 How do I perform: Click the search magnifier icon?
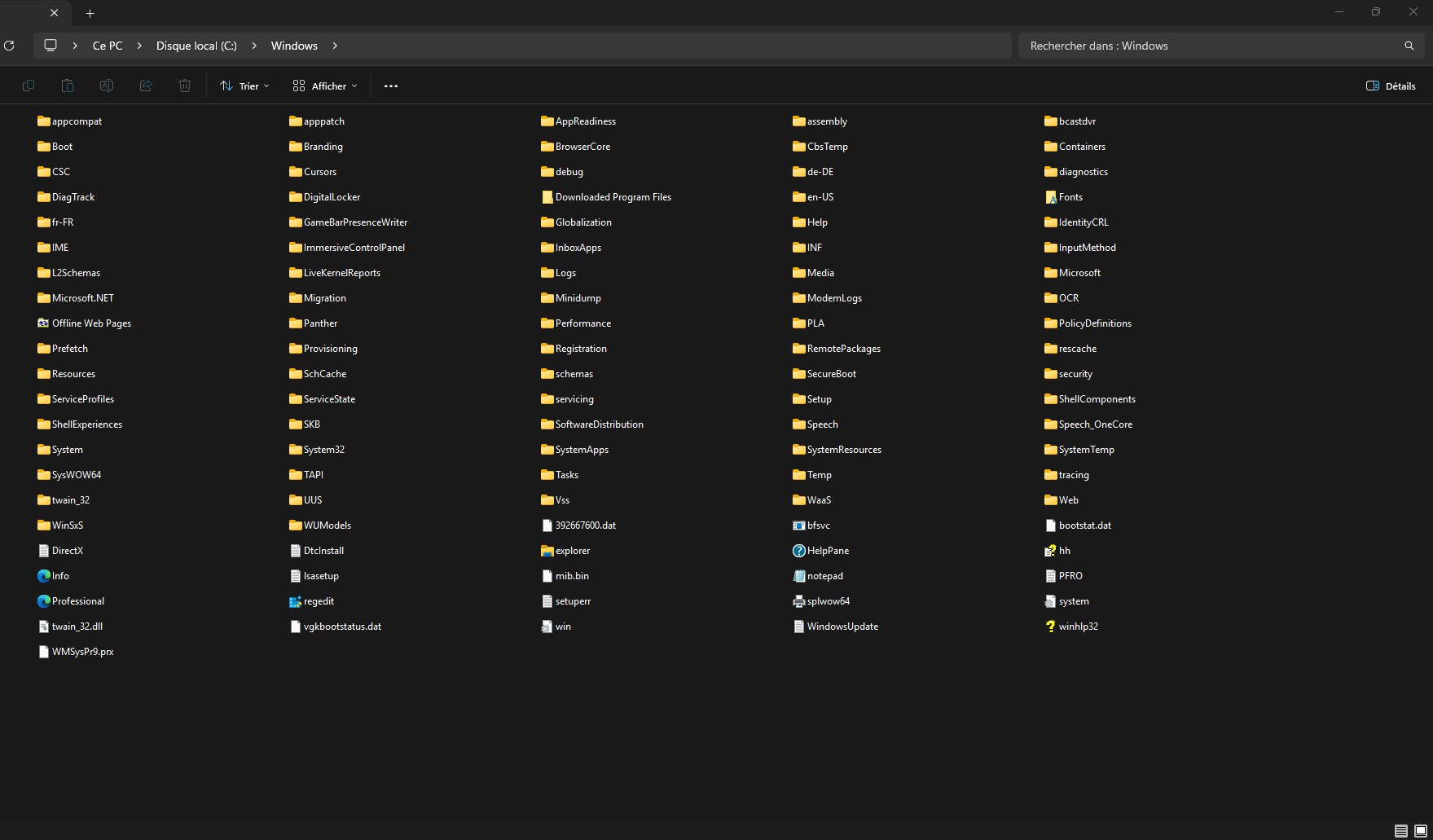point(1409,46)
